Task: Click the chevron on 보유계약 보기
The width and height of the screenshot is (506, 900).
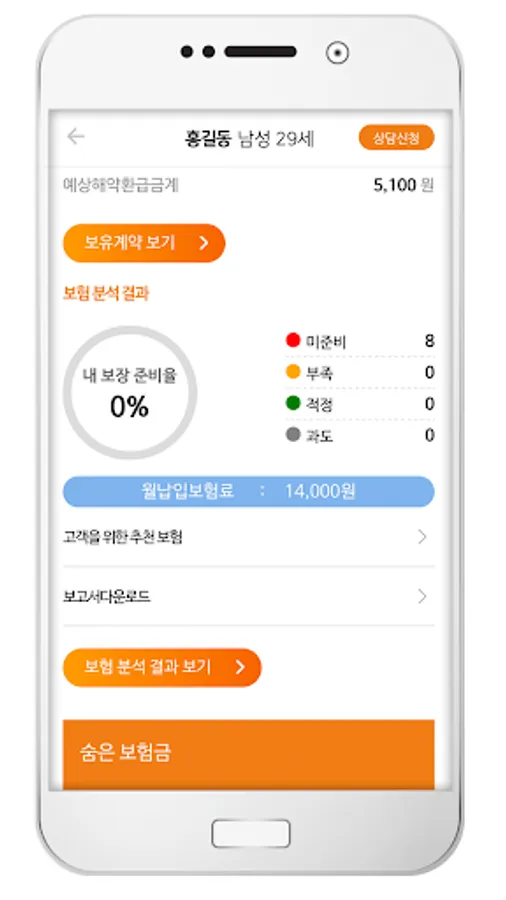Action: 204,243
